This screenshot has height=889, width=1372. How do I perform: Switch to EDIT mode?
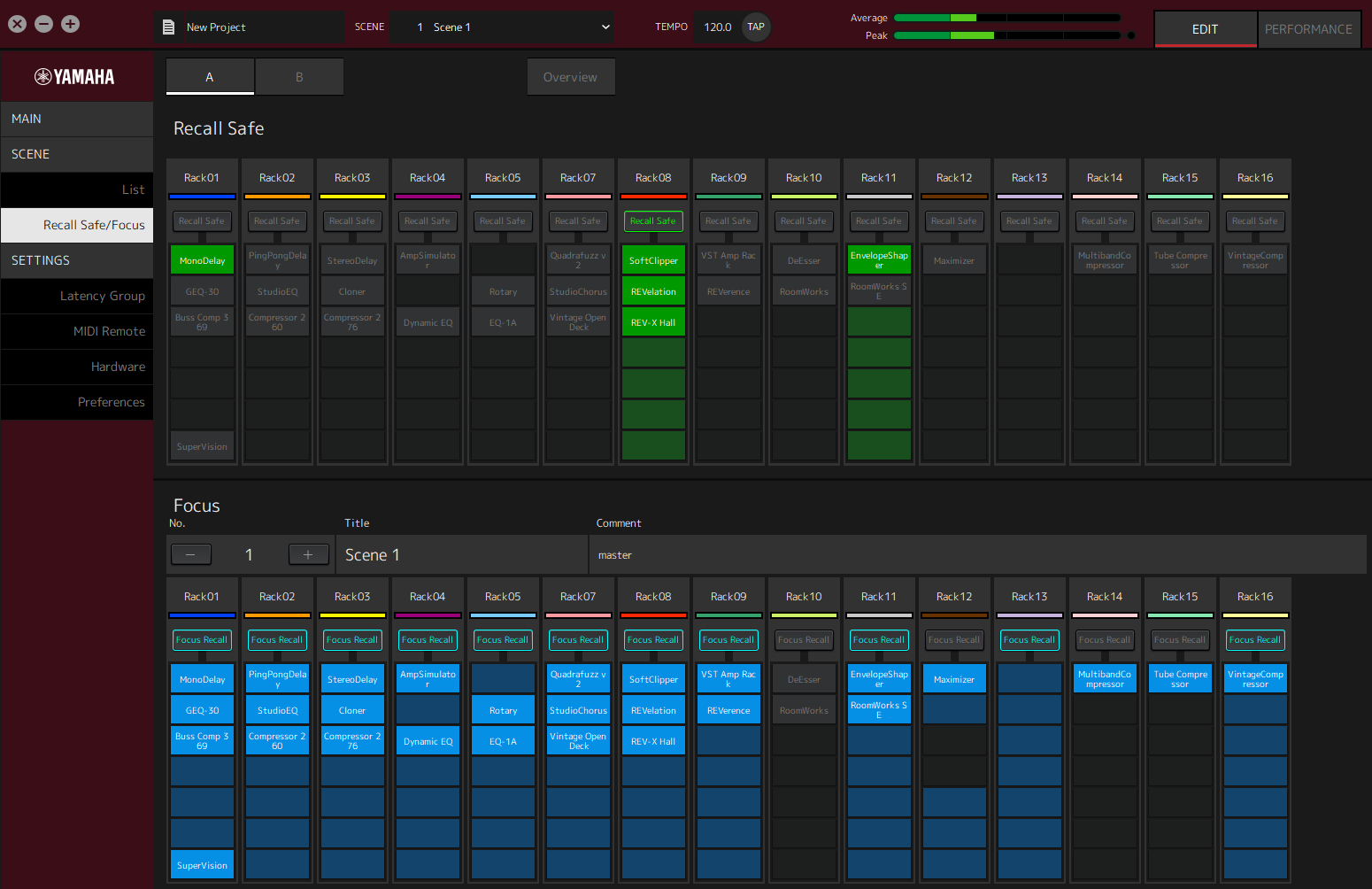(1205, 29)
